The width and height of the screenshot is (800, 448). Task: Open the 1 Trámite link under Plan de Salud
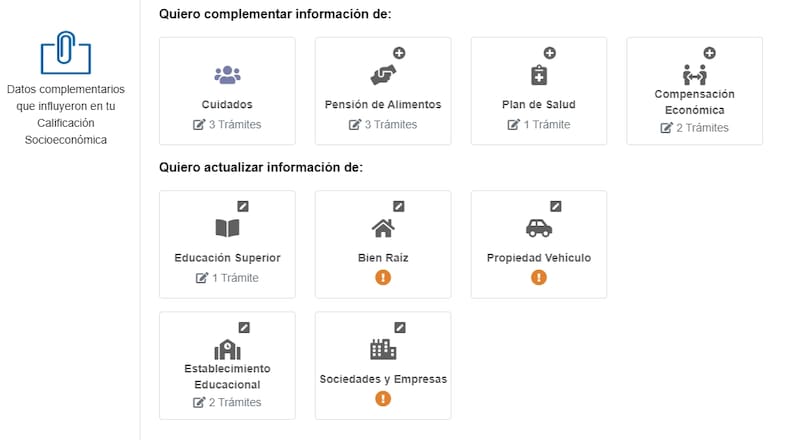tap(539, 124)
